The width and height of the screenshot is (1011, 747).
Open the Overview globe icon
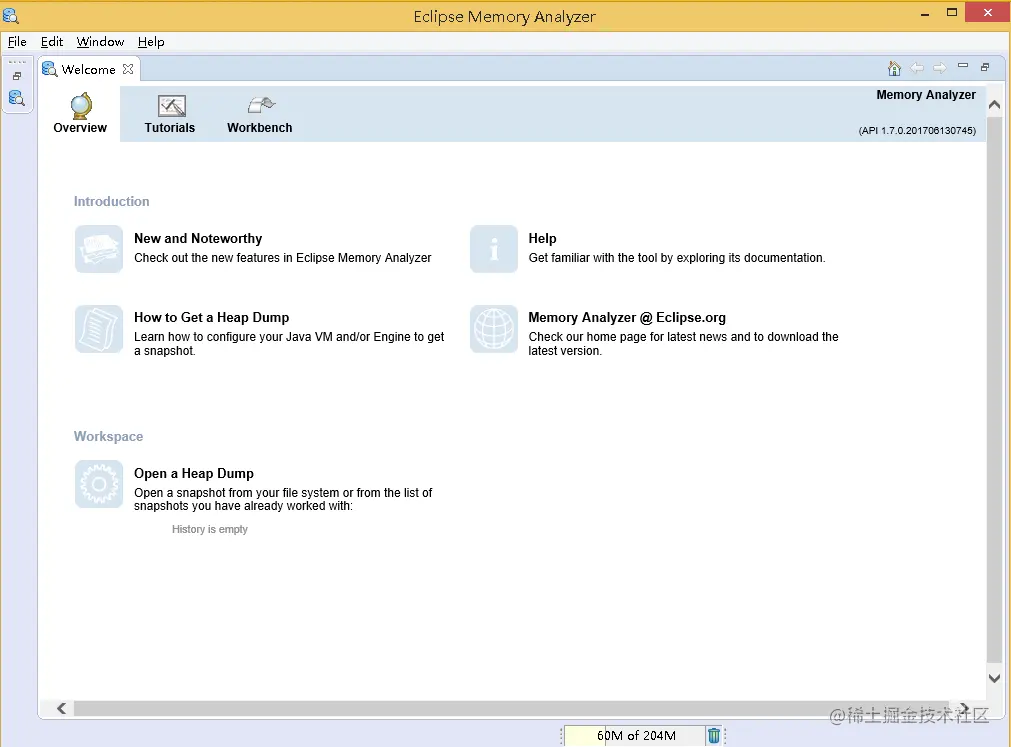pos(81,106)
